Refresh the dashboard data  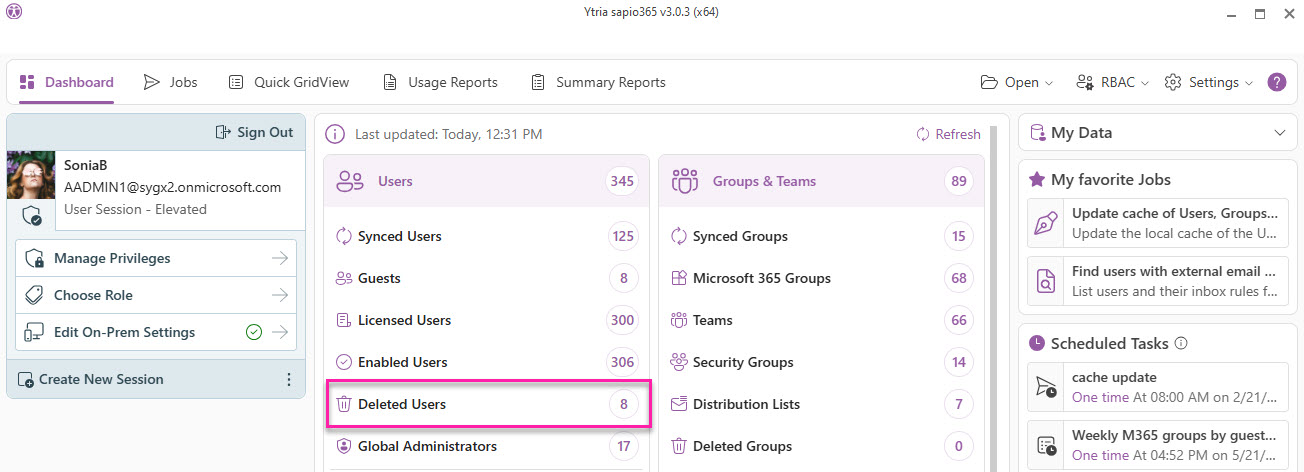tap(948, 134)
